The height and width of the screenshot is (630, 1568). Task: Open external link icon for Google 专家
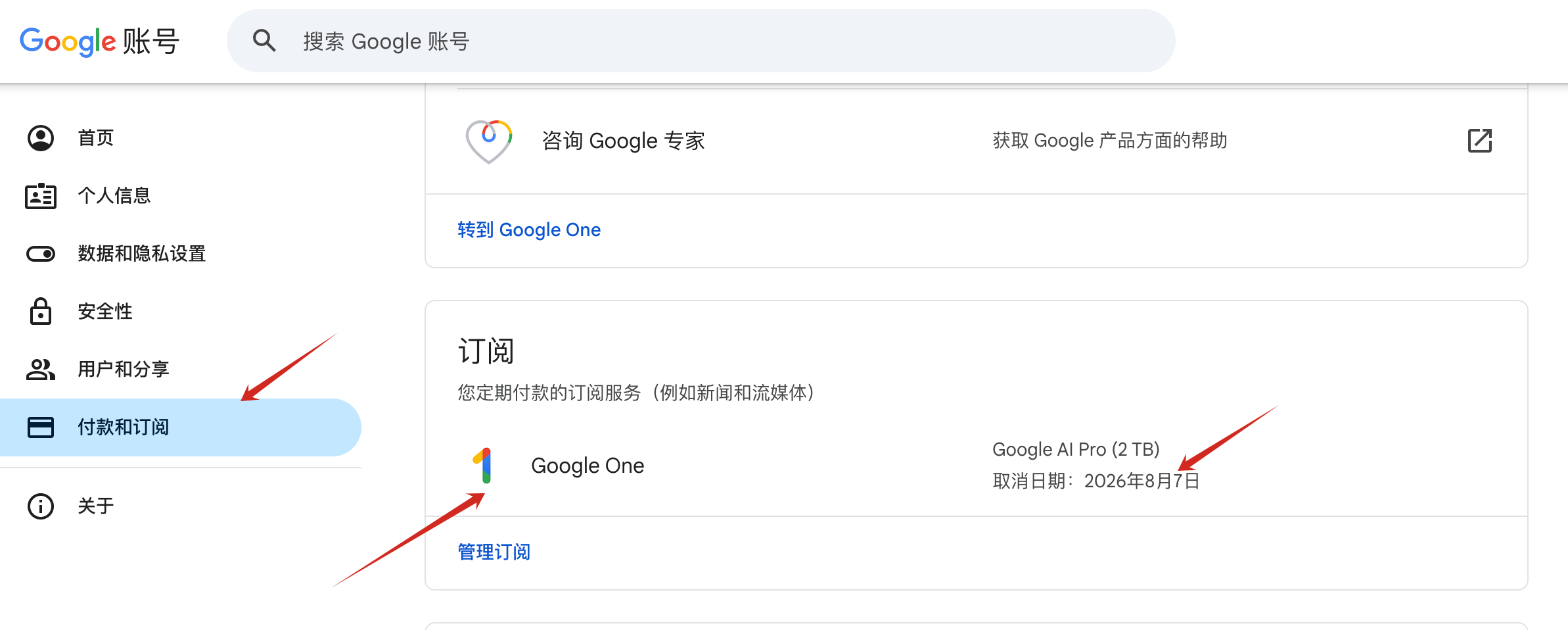[x=1480, y=141]
